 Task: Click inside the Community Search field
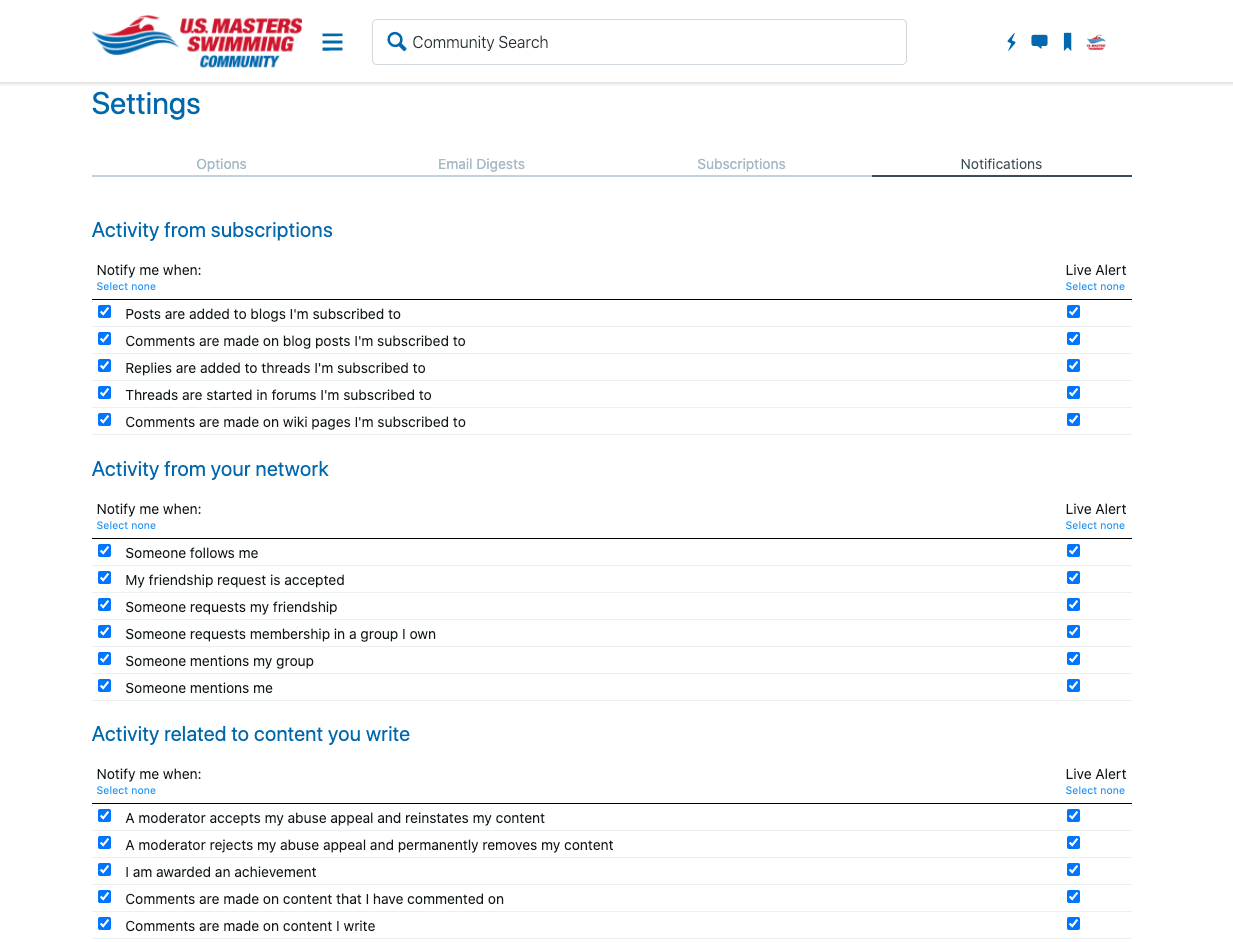640,41
